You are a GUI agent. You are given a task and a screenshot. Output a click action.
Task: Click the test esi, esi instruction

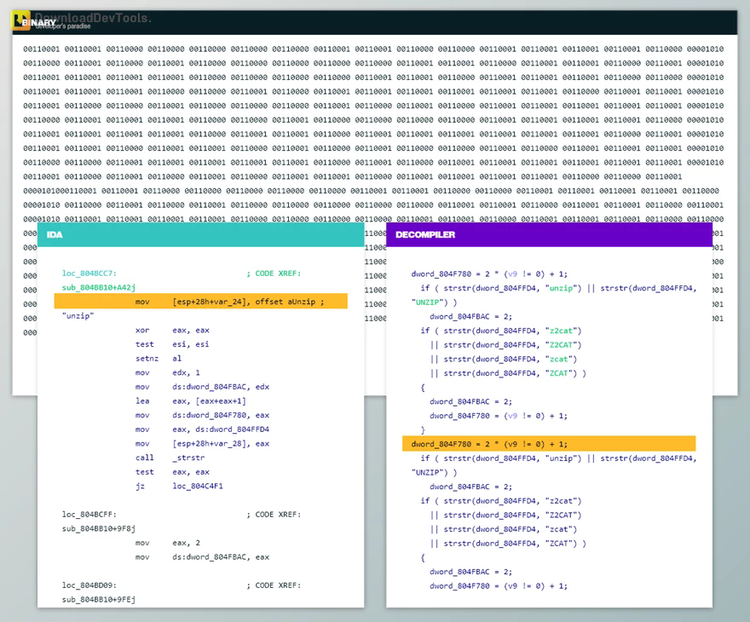point(172,344)
